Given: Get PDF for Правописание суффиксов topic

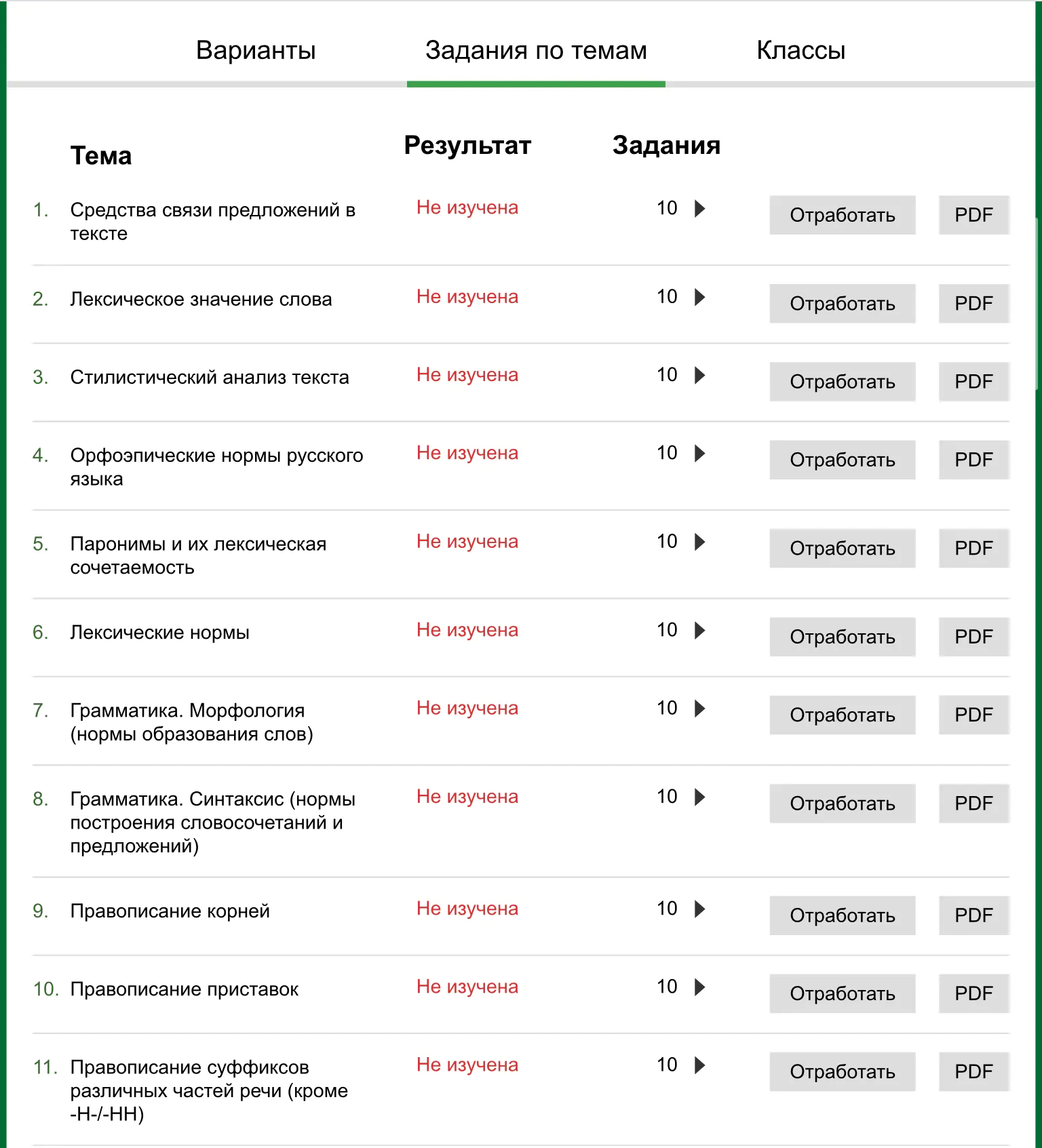Looking at the screenshot, I should point(973,1071).
